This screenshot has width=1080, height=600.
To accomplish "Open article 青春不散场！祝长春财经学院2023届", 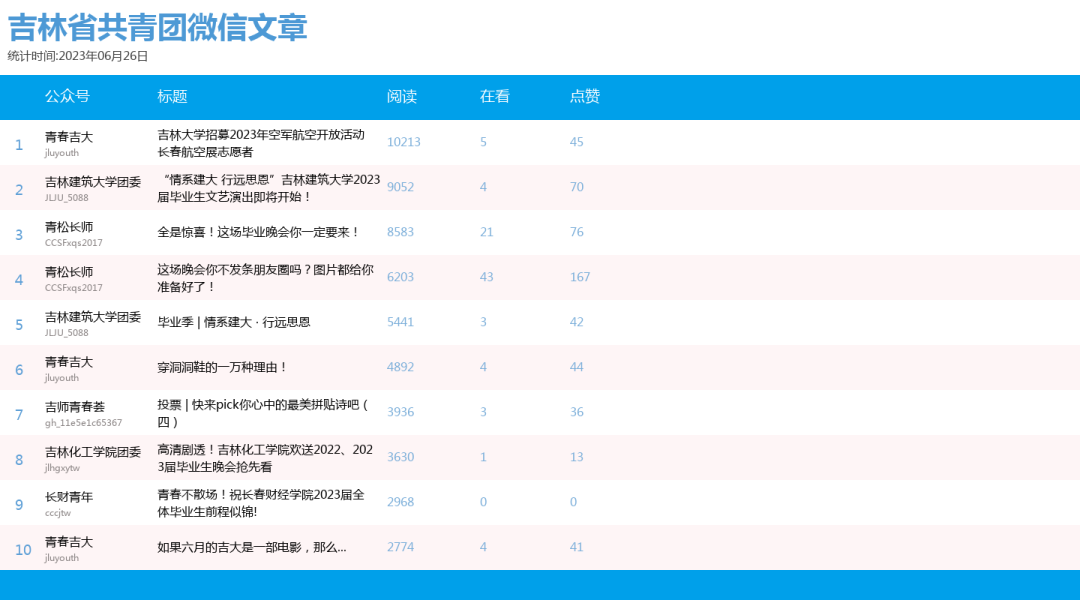I will click(x=261, y=503).
